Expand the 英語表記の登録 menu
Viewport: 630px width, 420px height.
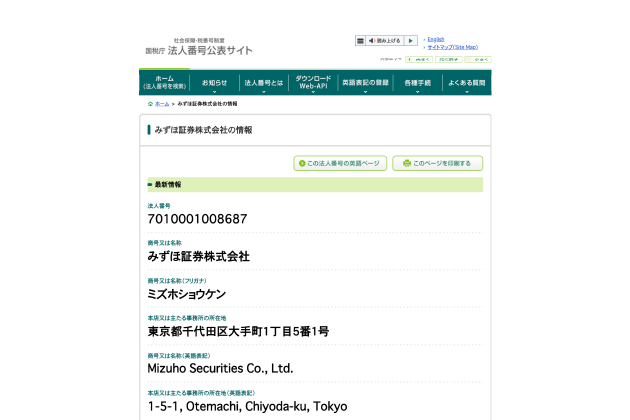pos(365,83)
